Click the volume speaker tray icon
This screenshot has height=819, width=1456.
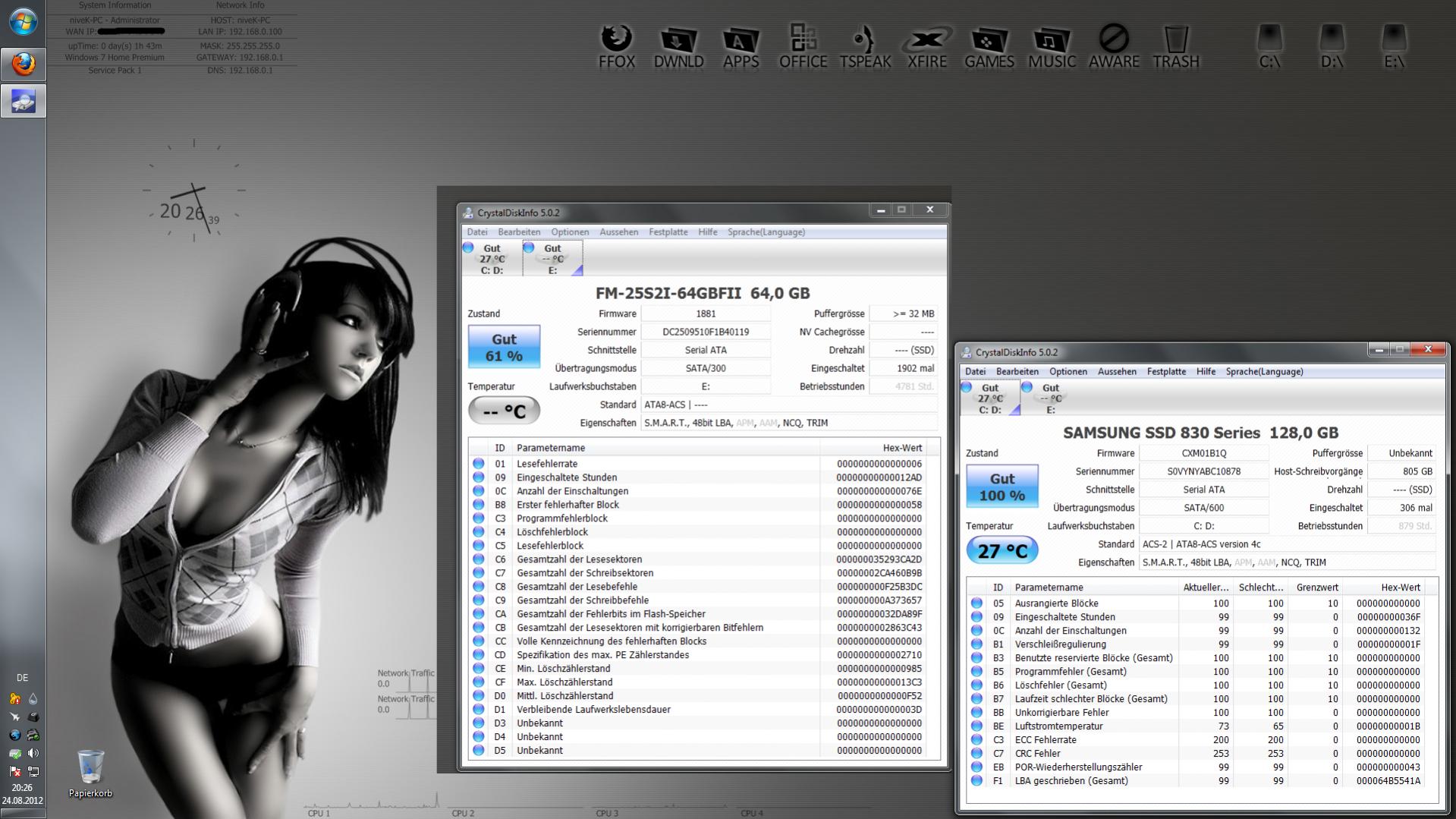coord(33,753)
